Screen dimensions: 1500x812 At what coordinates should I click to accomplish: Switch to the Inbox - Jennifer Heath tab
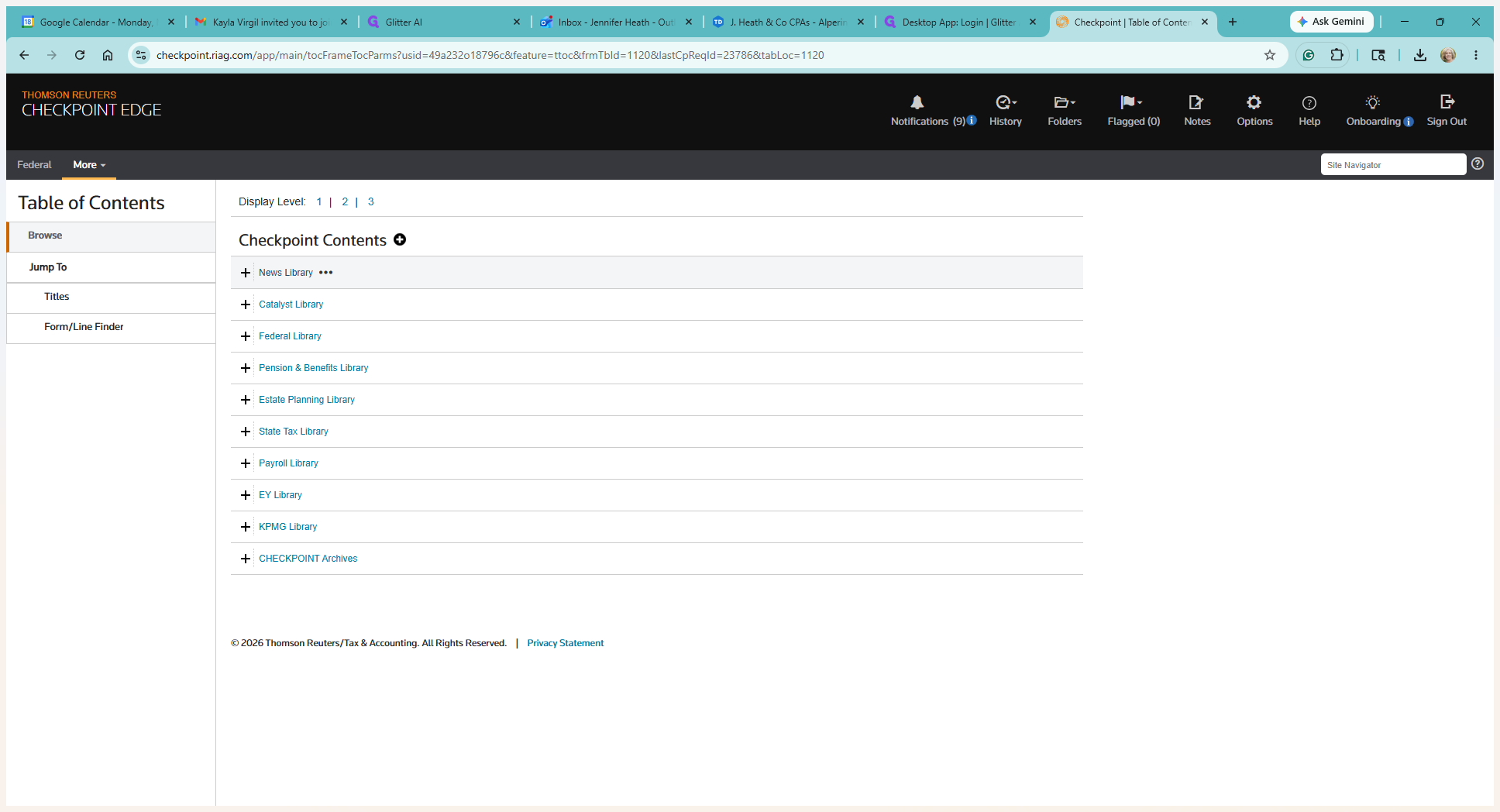click(x=616, y=22)
